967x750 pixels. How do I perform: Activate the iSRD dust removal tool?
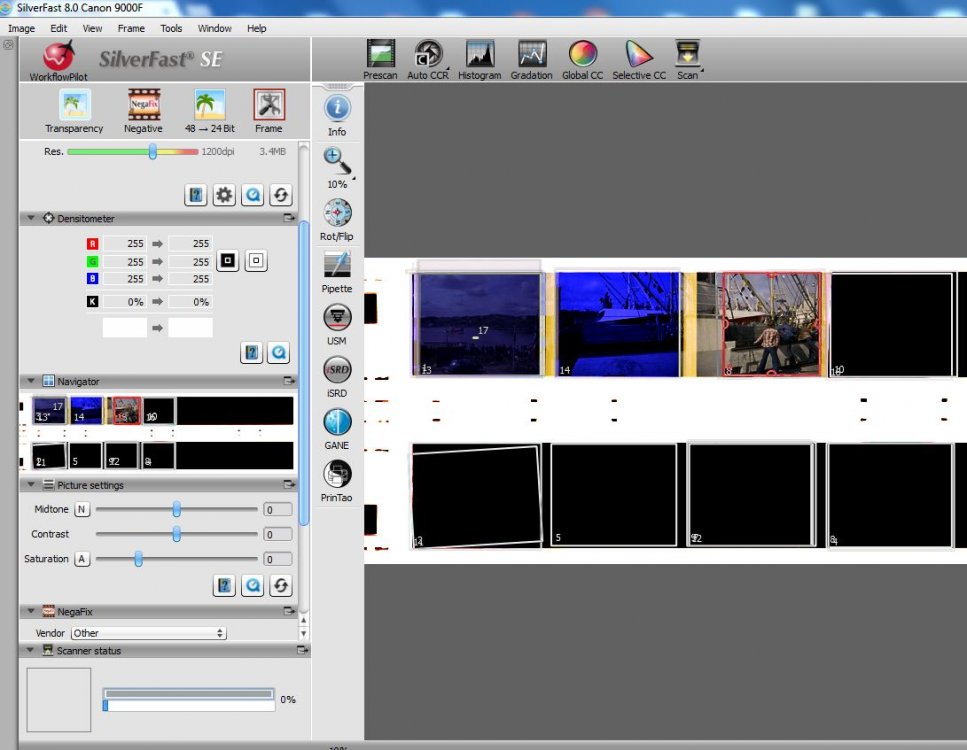pyautogui.click(x=337, y=370)
